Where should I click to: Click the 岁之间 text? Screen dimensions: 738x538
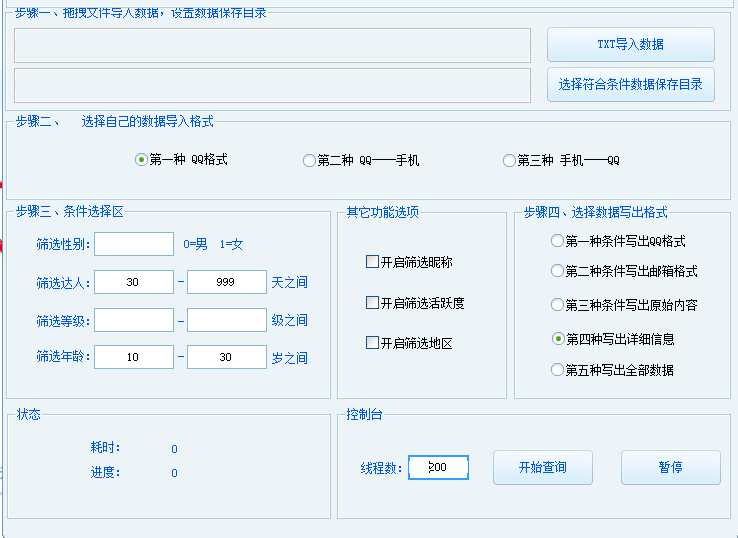point(289,358)
